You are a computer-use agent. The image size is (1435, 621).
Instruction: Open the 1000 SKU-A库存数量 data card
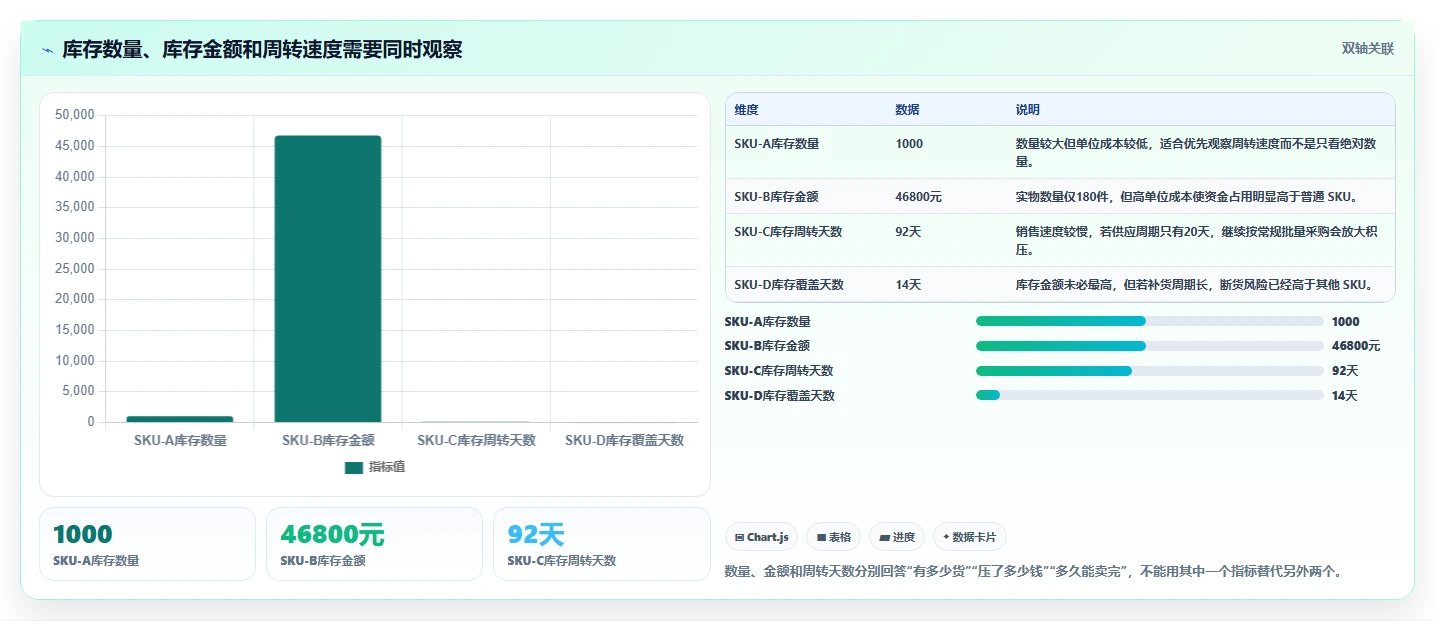(147, 544)
